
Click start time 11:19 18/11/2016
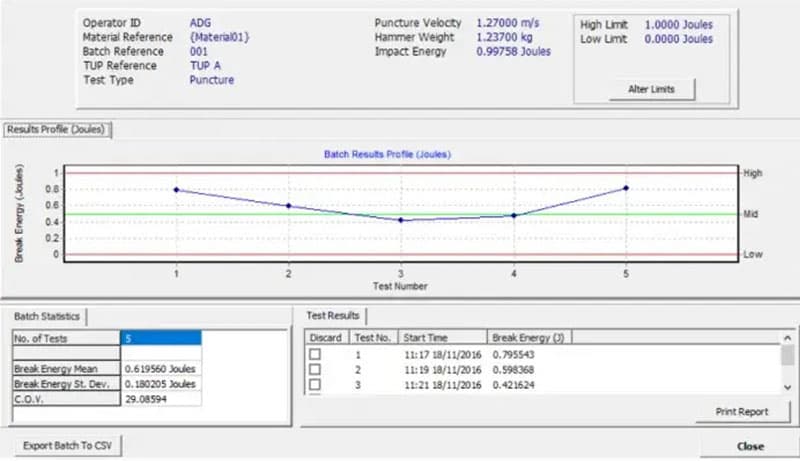coord(443,370)
